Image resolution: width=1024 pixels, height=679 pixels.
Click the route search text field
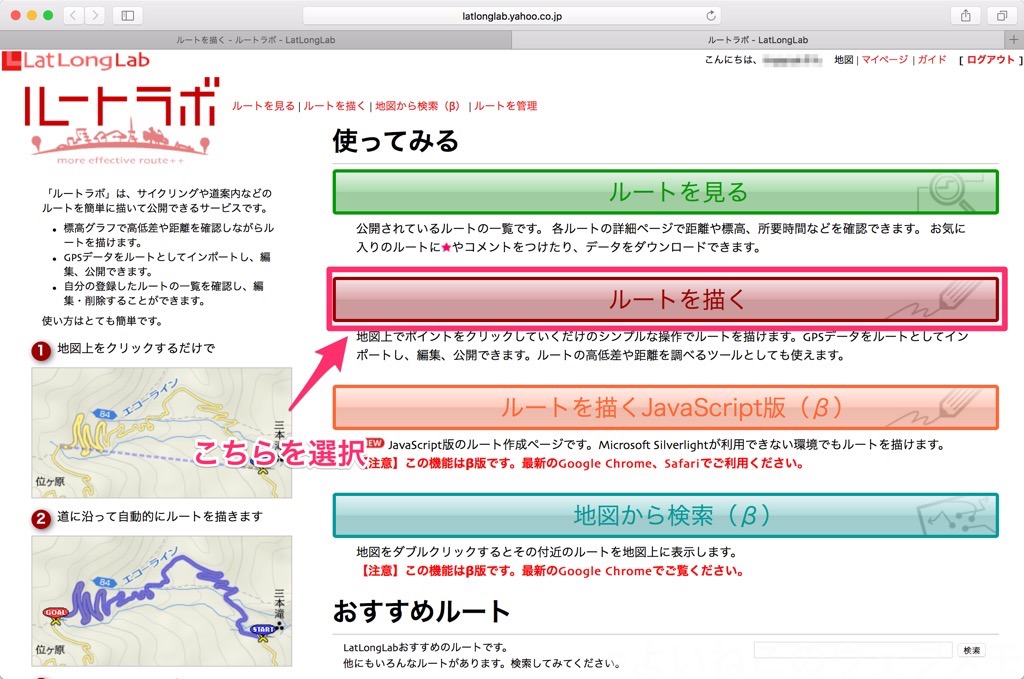(852, 650)
